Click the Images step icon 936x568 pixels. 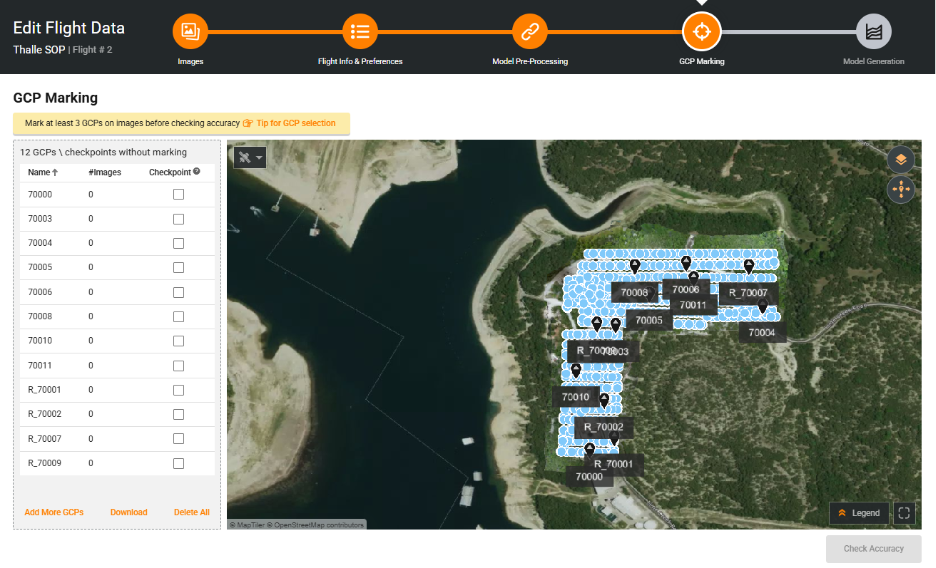pyautogui.click(x=190, y=32)
